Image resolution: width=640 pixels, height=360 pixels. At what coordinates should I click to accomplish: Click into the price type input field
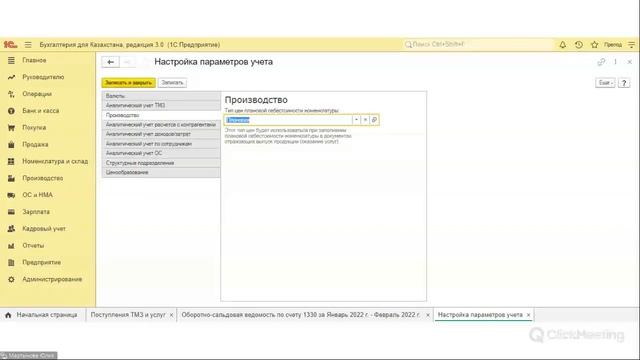(288, 120)
